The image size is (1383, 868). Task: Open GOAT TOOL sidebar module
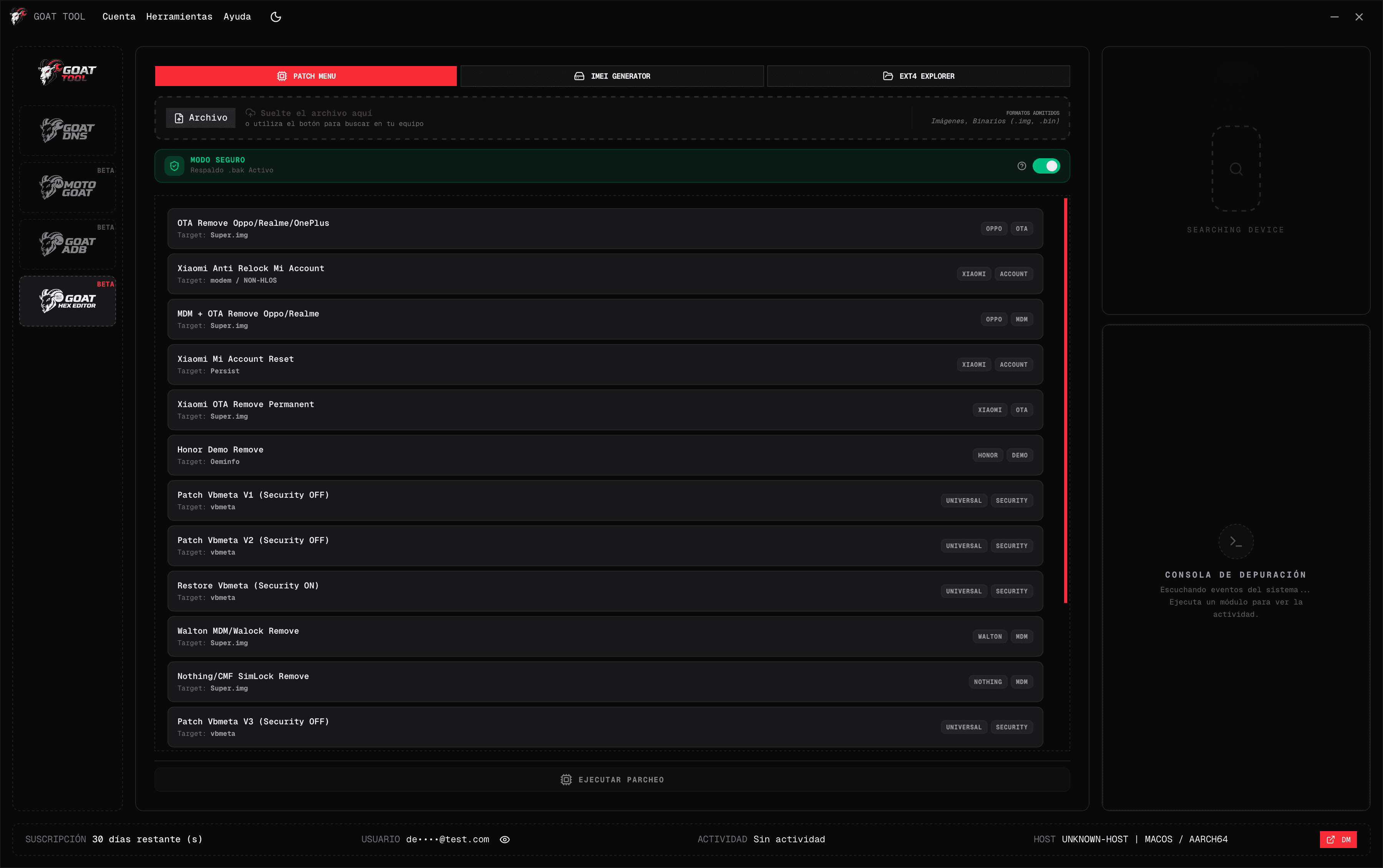coord(68,73)
